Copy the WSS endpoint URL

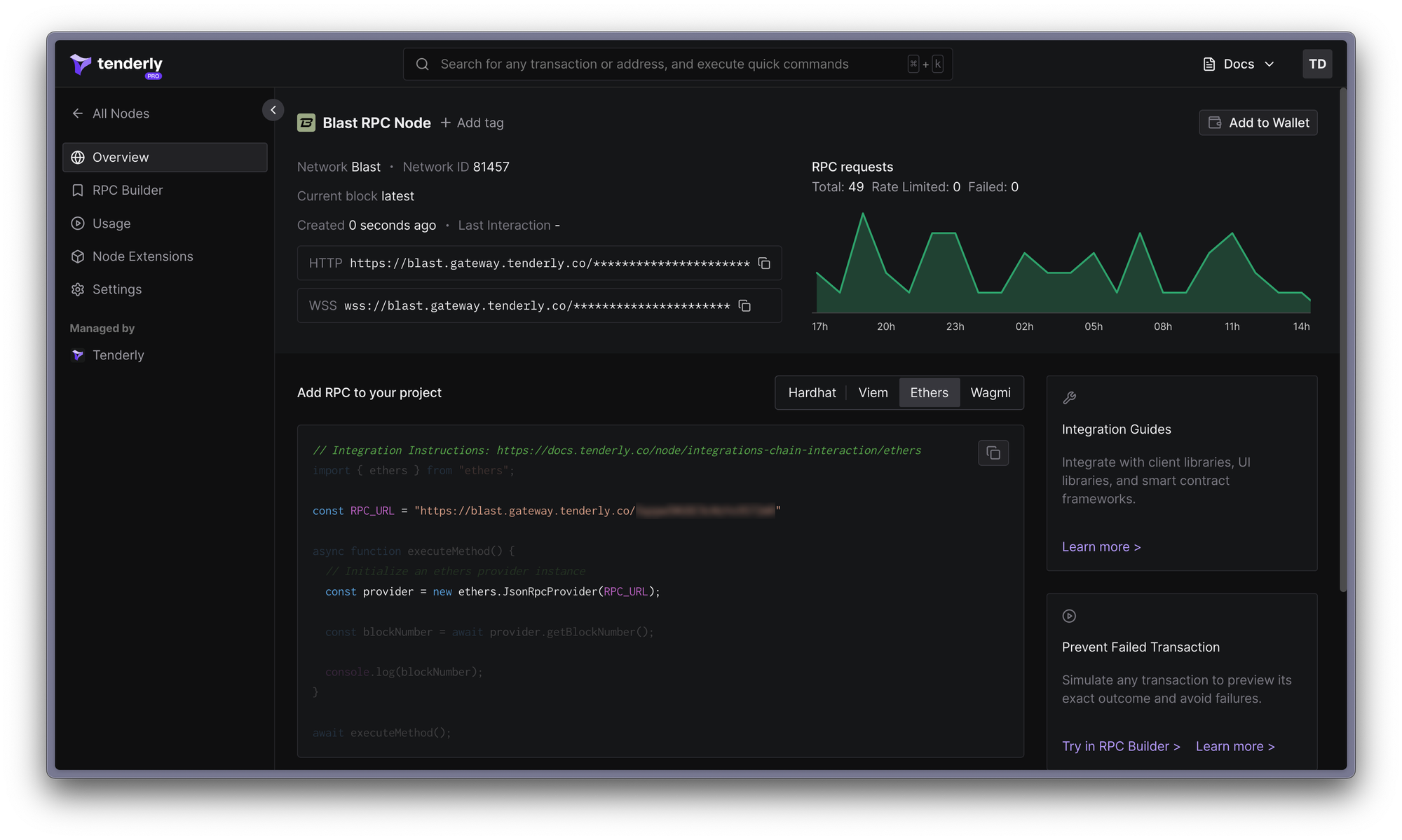pyautogui.click(x=744, y=306)
